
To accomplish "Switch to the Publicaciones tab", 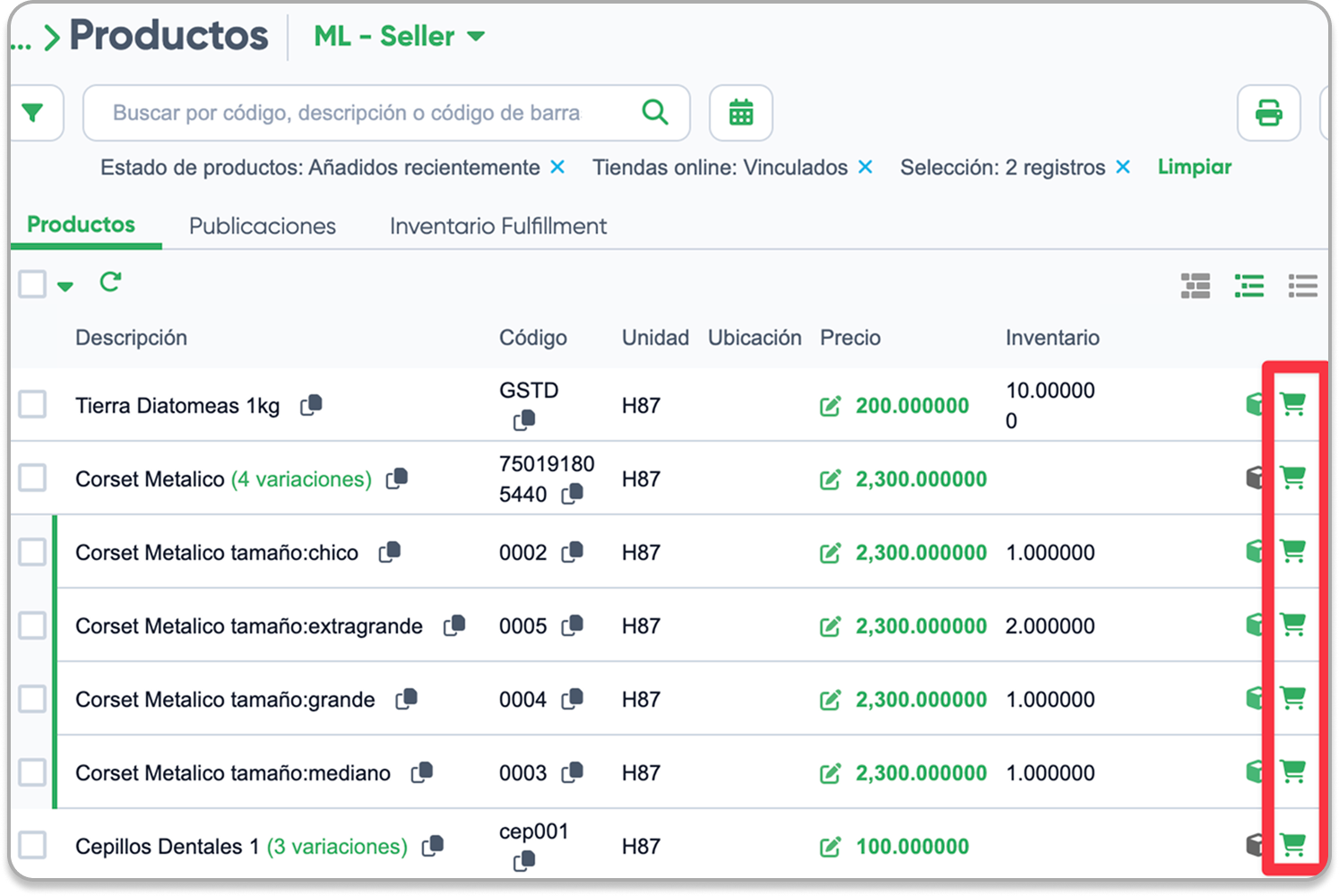I will pyautogui.click(x=263, y=226).
